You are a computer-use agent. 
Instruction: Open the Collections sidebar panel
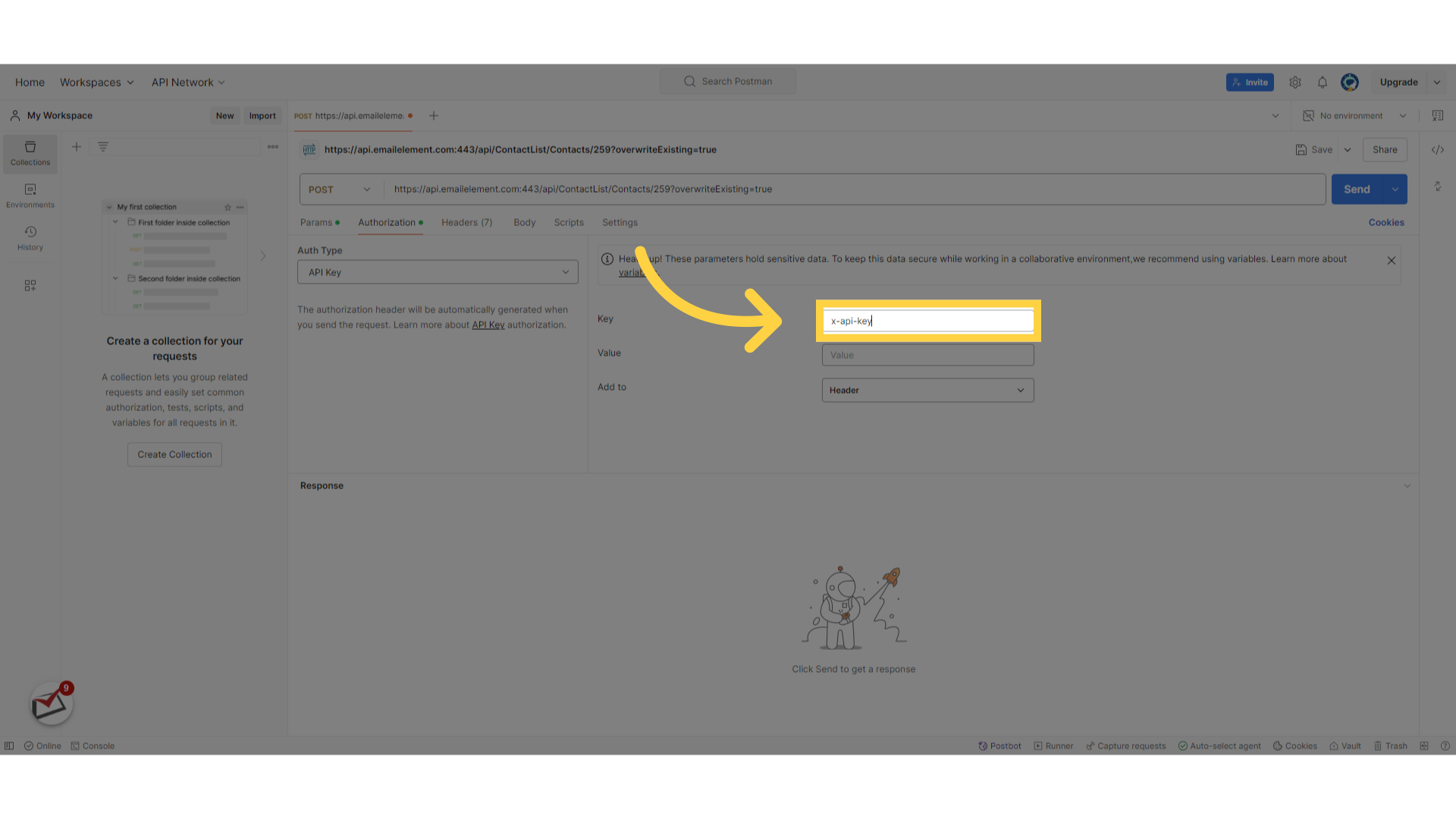pos(30,153)
